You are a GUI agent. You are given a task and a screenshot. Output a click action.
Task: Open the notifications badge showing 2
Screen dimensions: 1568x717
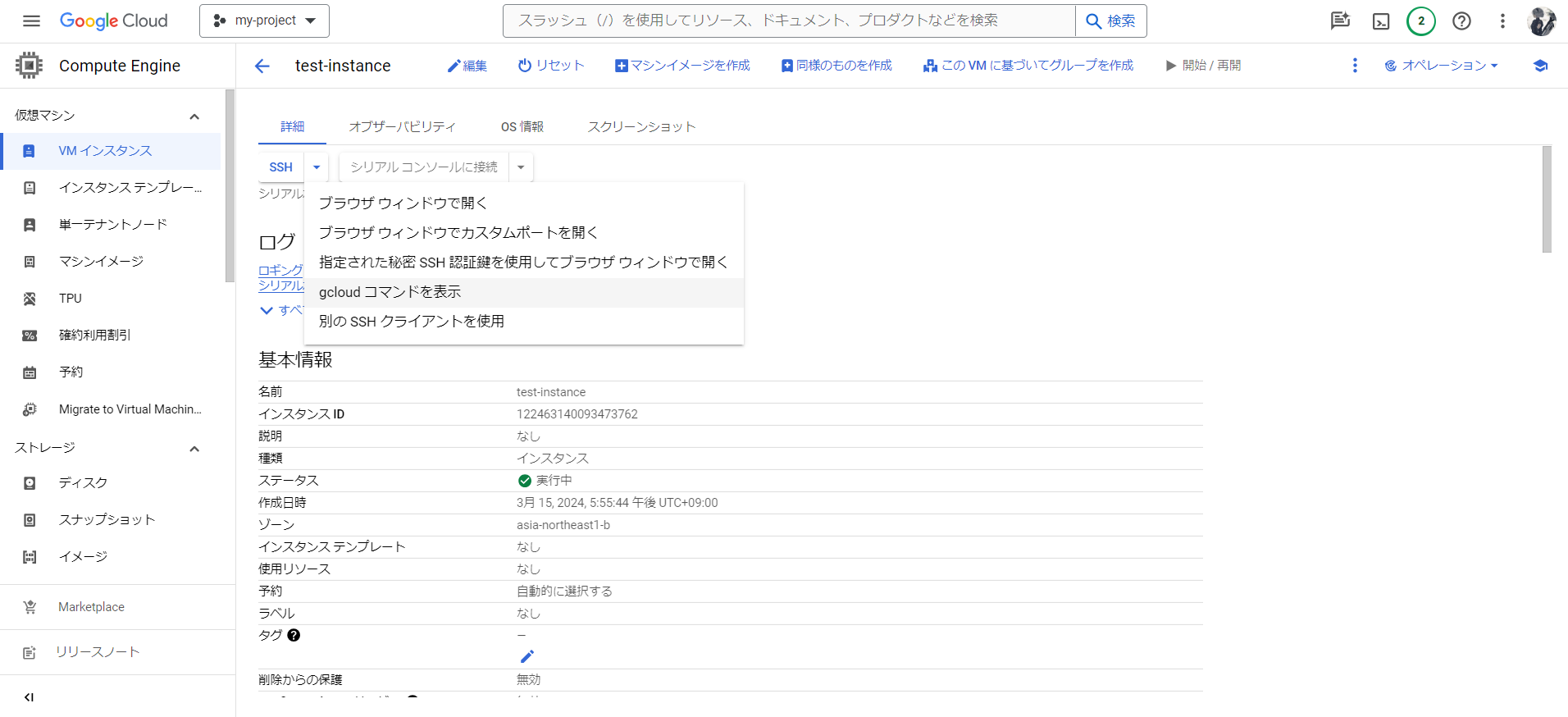[1421, 21]
